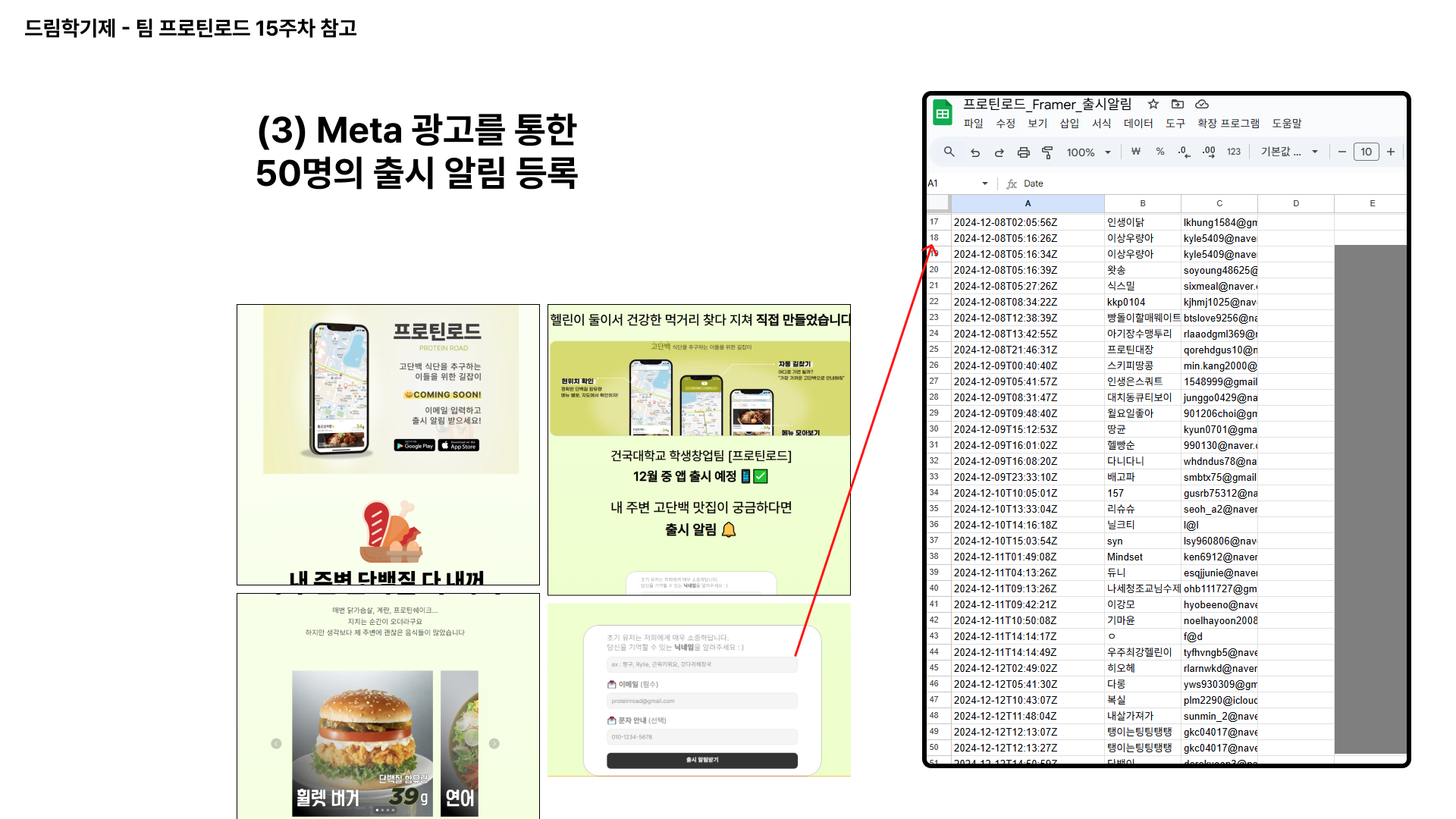Open the search menus magnifier icon
Viewport: 1456px width, 819px height.
click(x=949, y=152)
